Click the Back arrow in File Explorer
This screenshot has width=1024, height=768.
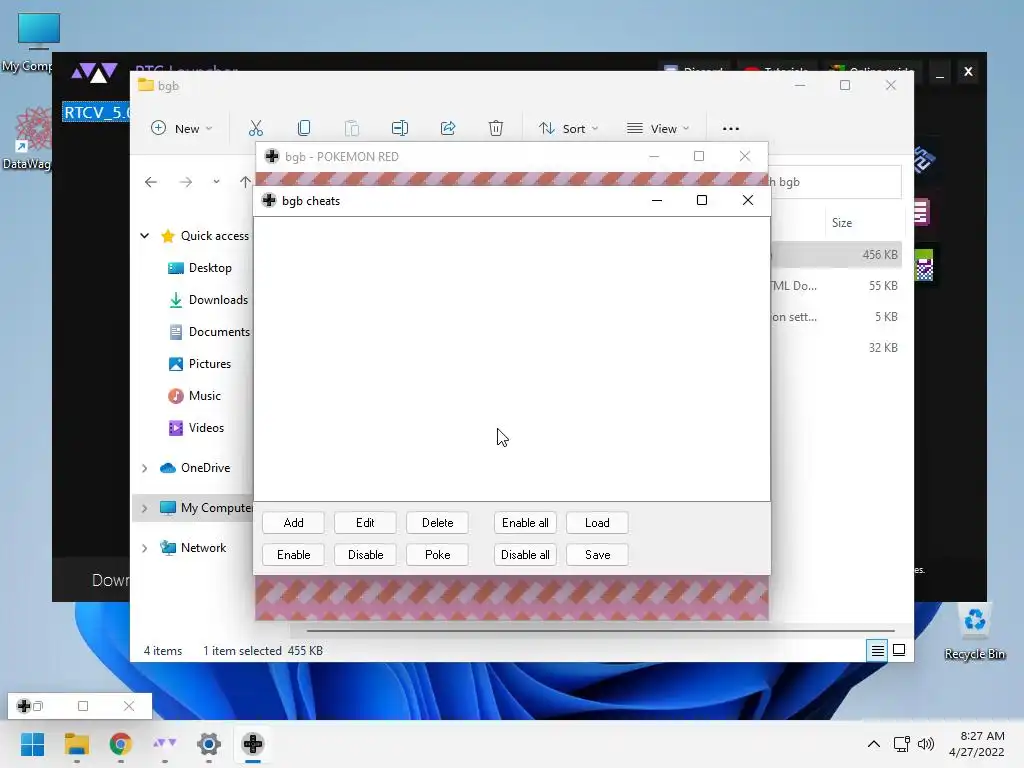[x=151, y=182]
